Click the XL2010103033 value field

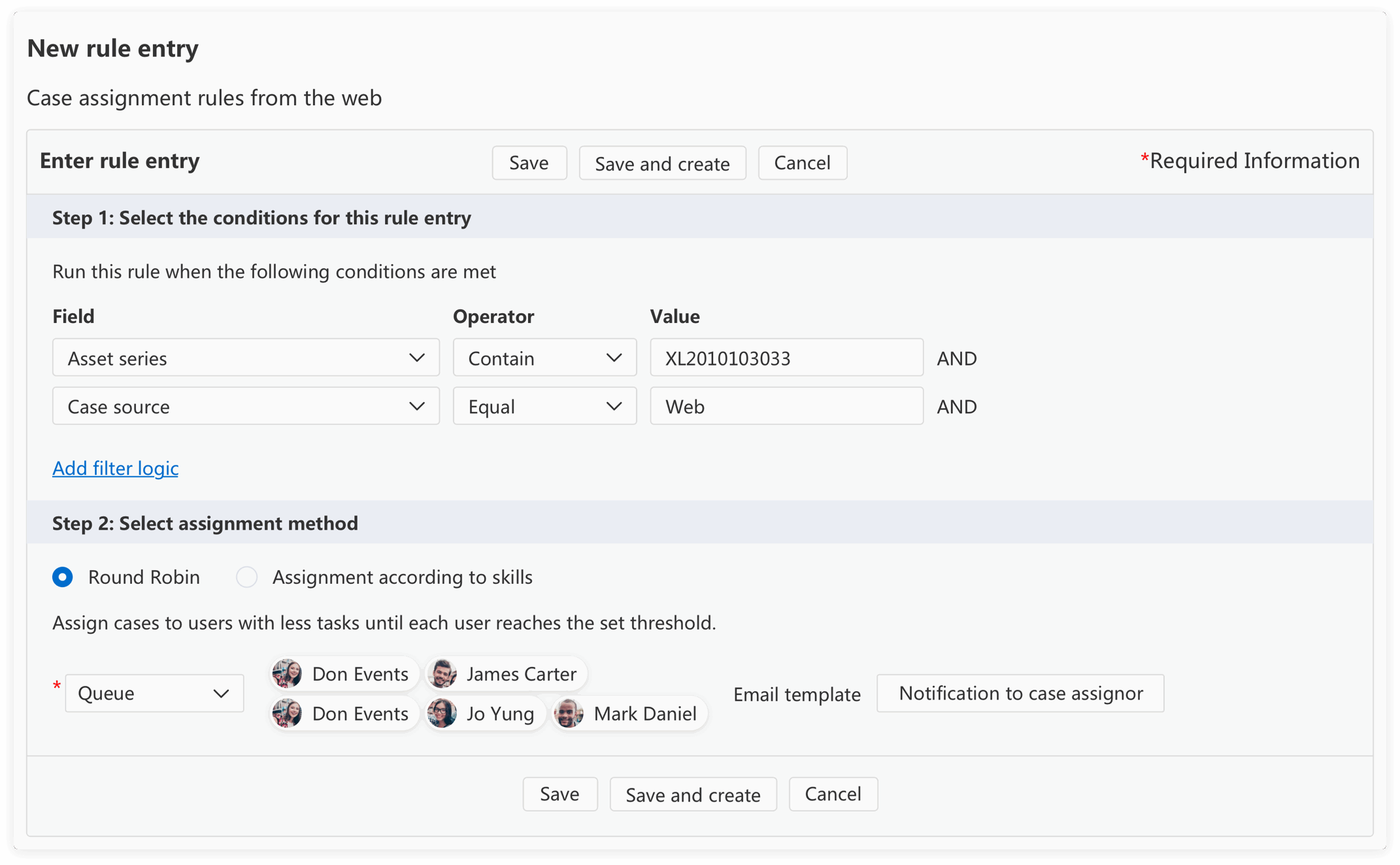click(x=786, y=358)
